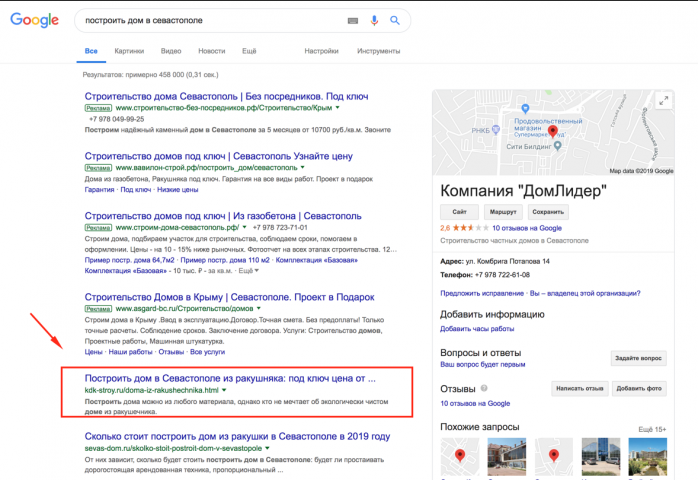The width and height of the screenshot is (698, 480).
Task: Click sitelink 'Пример постр. дома 64,7м2'
Action: pos(130,260)
